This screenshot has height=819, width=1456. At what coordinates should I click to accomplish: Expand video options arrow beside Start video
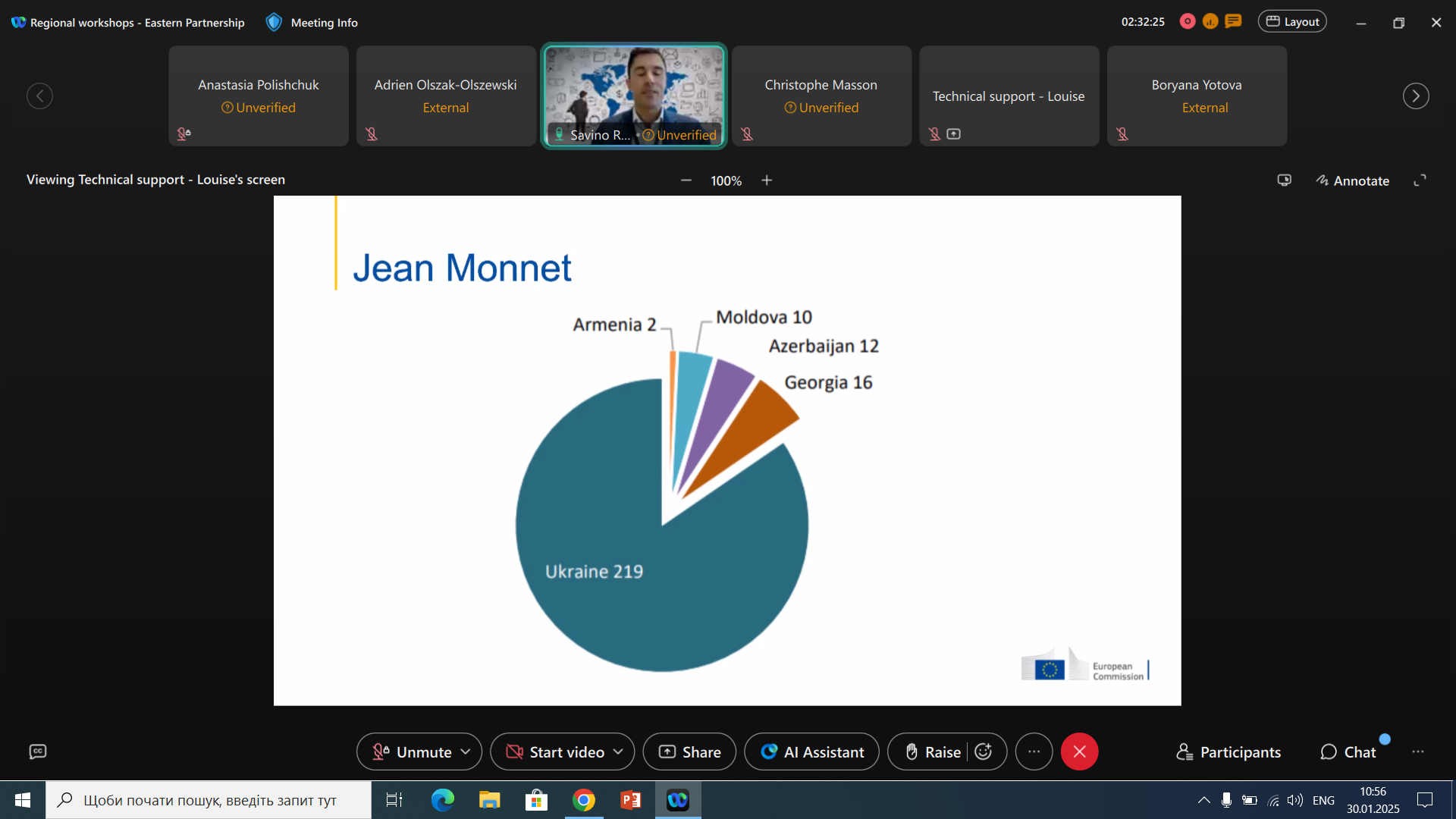click(618, 752)
